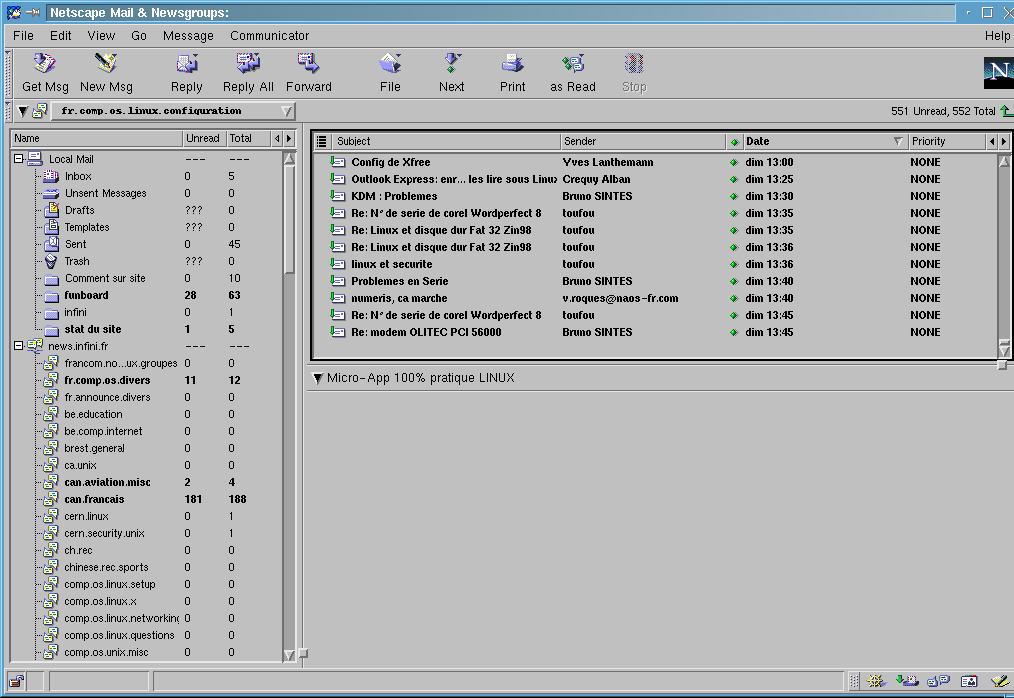Open Newsgroups from component bar icon

click(938, 681)
